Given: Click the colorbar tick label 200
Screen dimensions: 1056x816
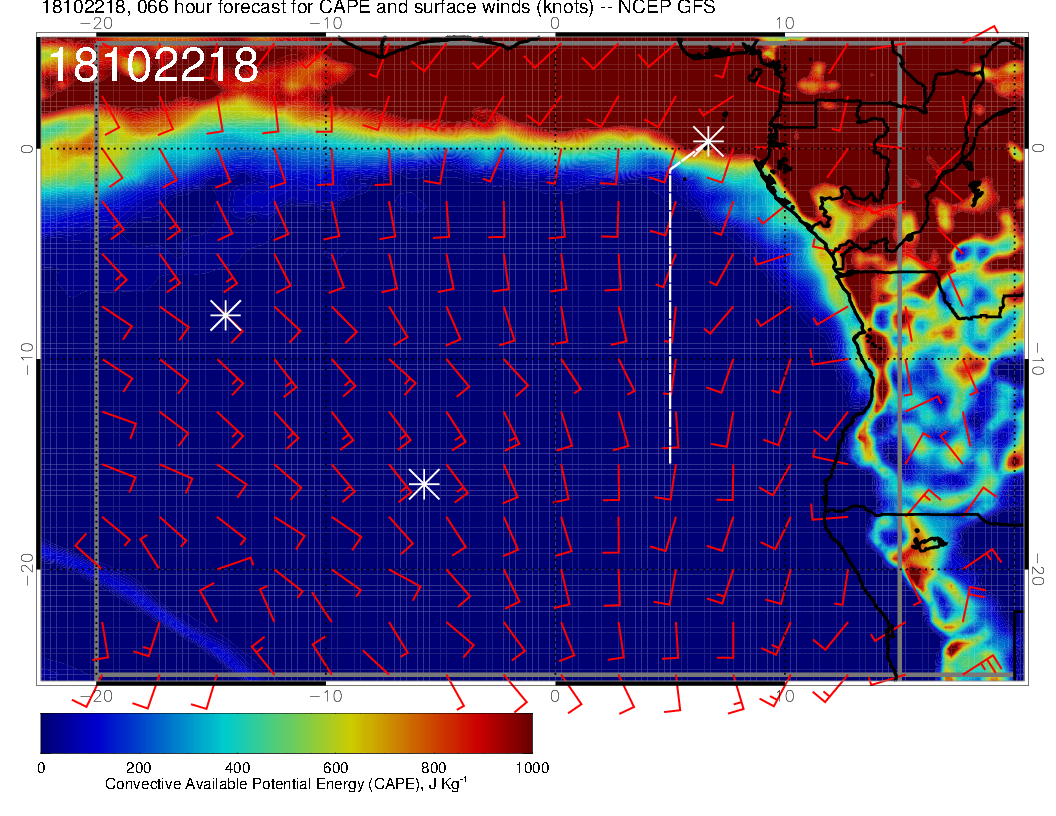Looking at the screenshot, I should coord(139,768).
